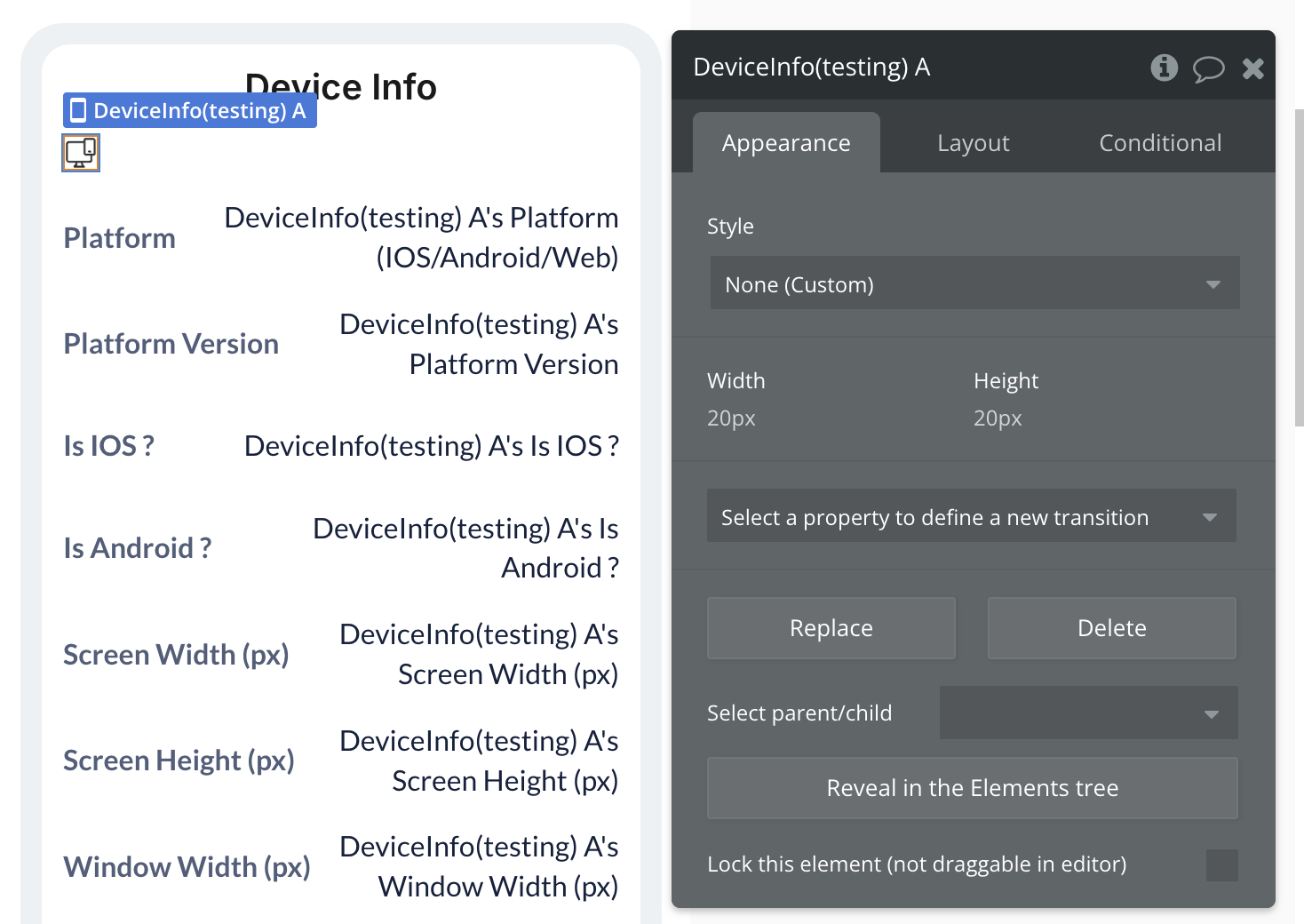Screen dimensions: 1304x924
Task: Click the info icon in the panel header
Action: click(1164, 68)
